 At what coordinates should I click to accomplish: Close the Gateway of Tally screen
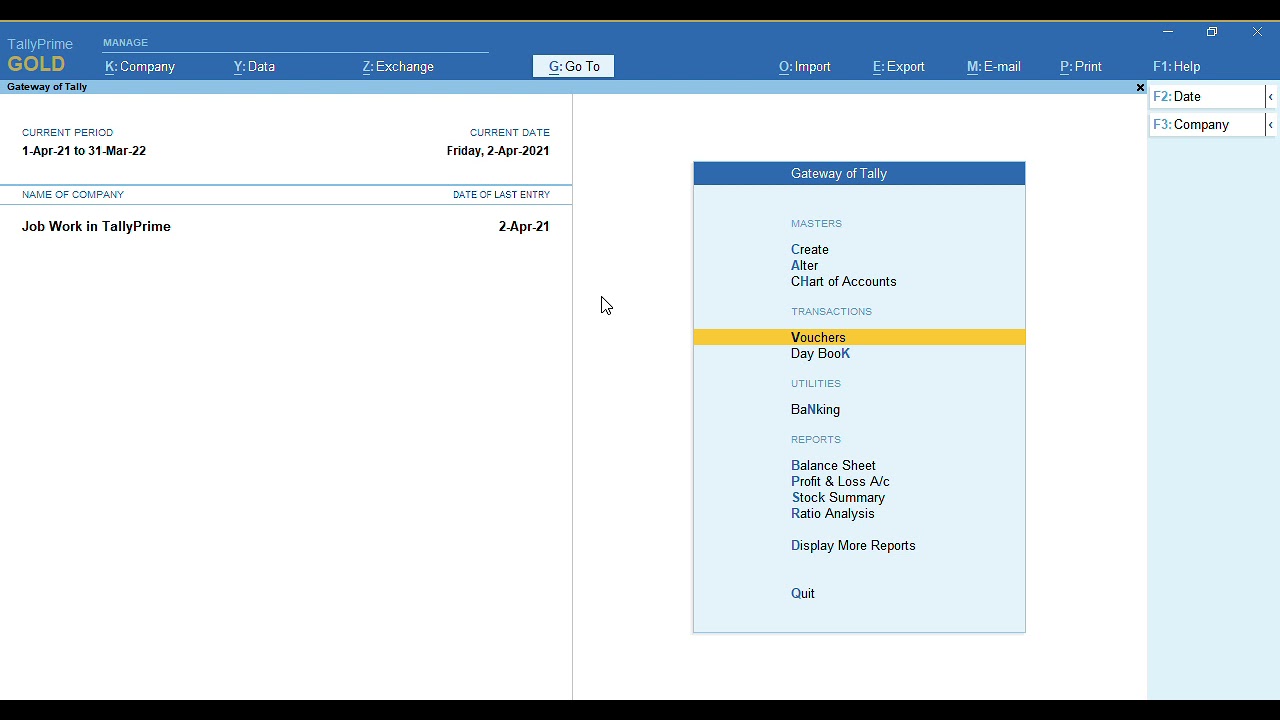pos(1140,88)
